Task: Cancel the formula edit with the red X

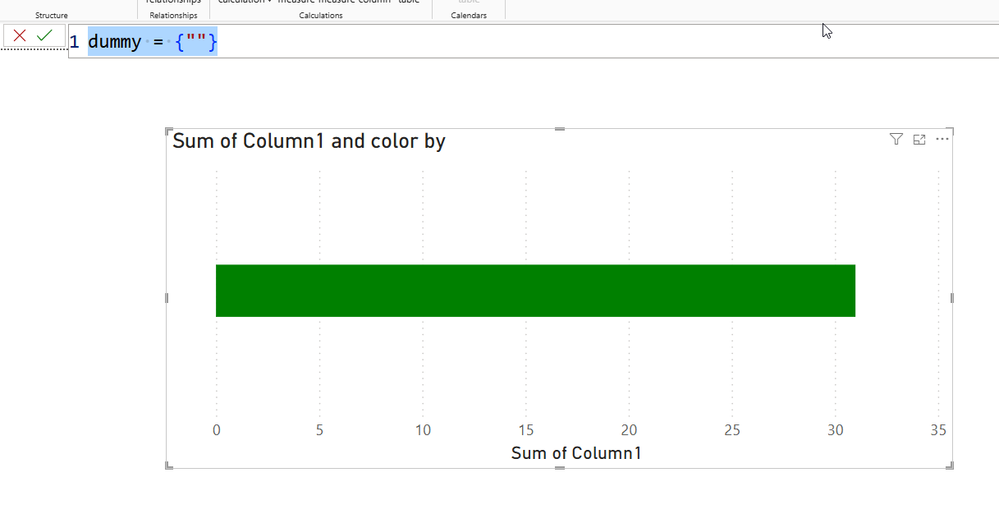Action: (x=20, y=36)
